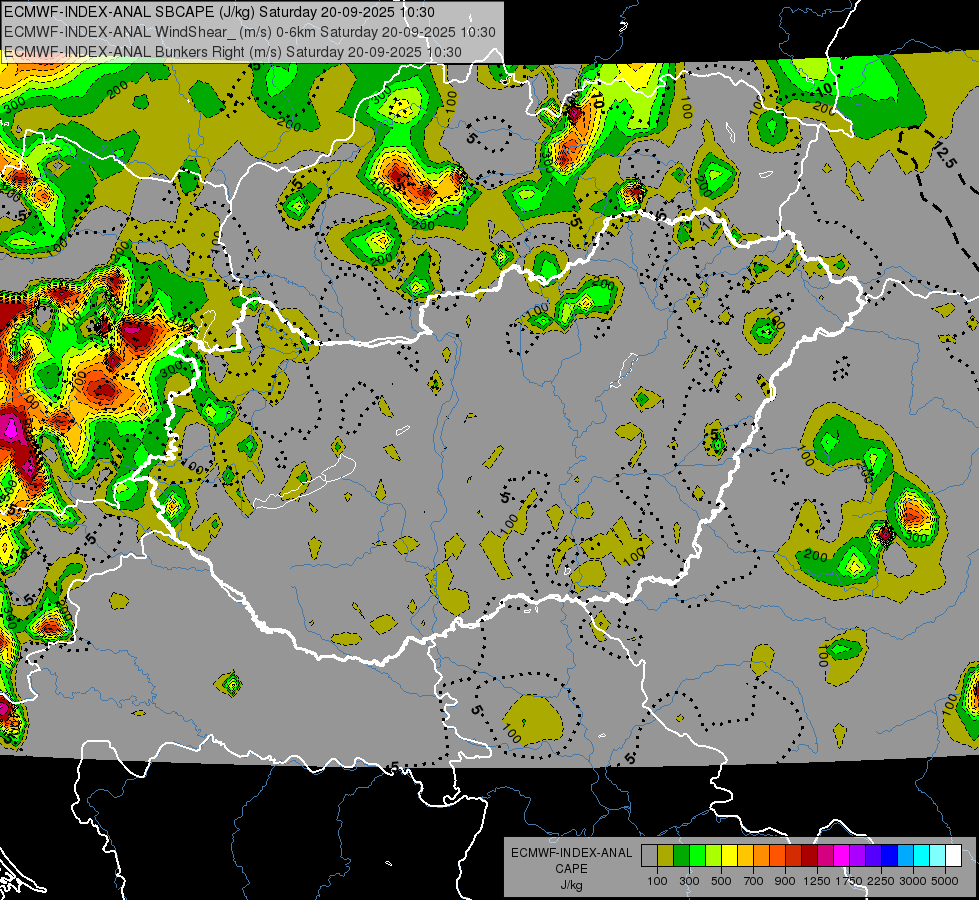This screenshot has height=900, width=979.
Task: Click the dark red legend swatch before 1250
Action: pyautogui.click(x=809, y=856)
